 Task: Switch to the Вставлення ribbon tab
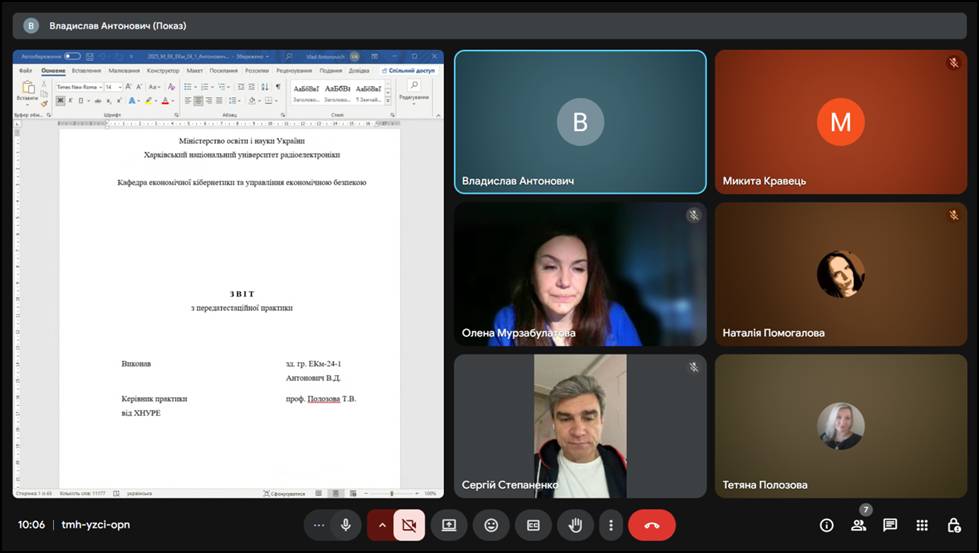pos(86,71)
